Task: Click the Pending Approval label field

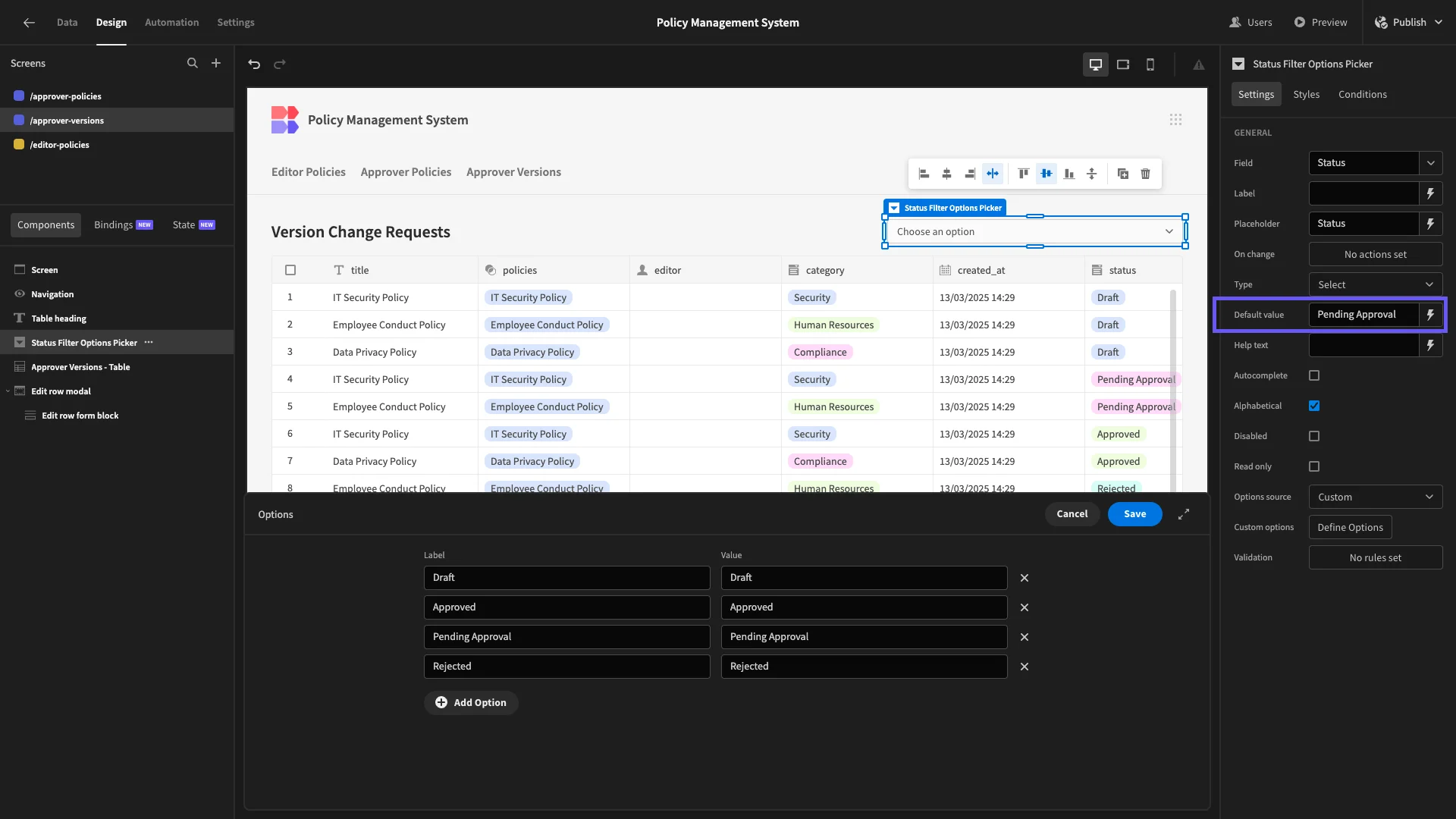Action: 566,637
